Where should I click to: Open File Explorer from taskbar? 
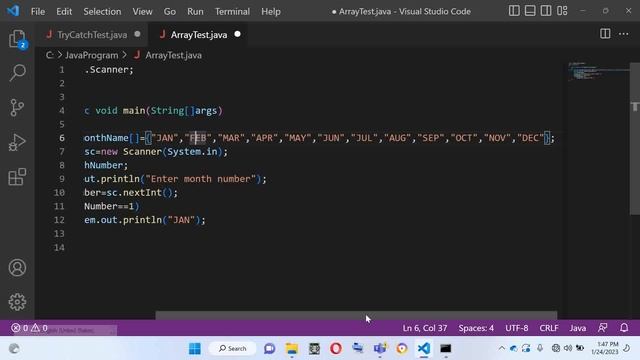[291, 349]
